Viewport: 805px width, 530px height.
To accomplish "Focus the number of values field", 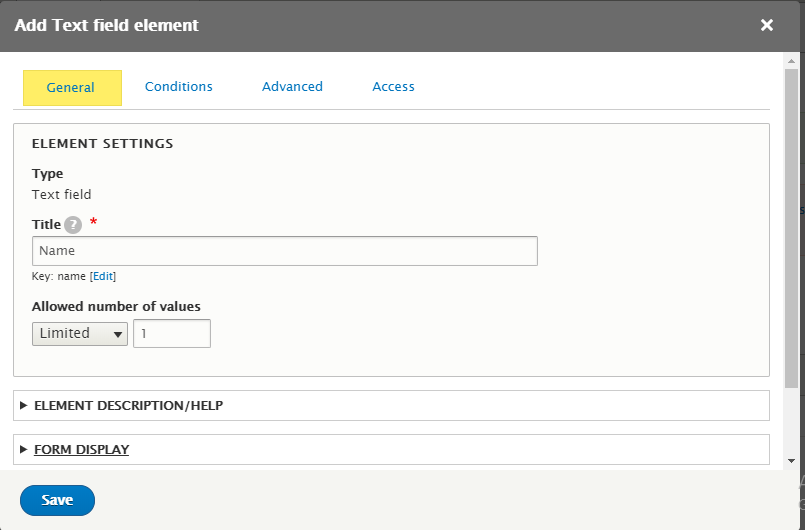I will coord(172,333).
